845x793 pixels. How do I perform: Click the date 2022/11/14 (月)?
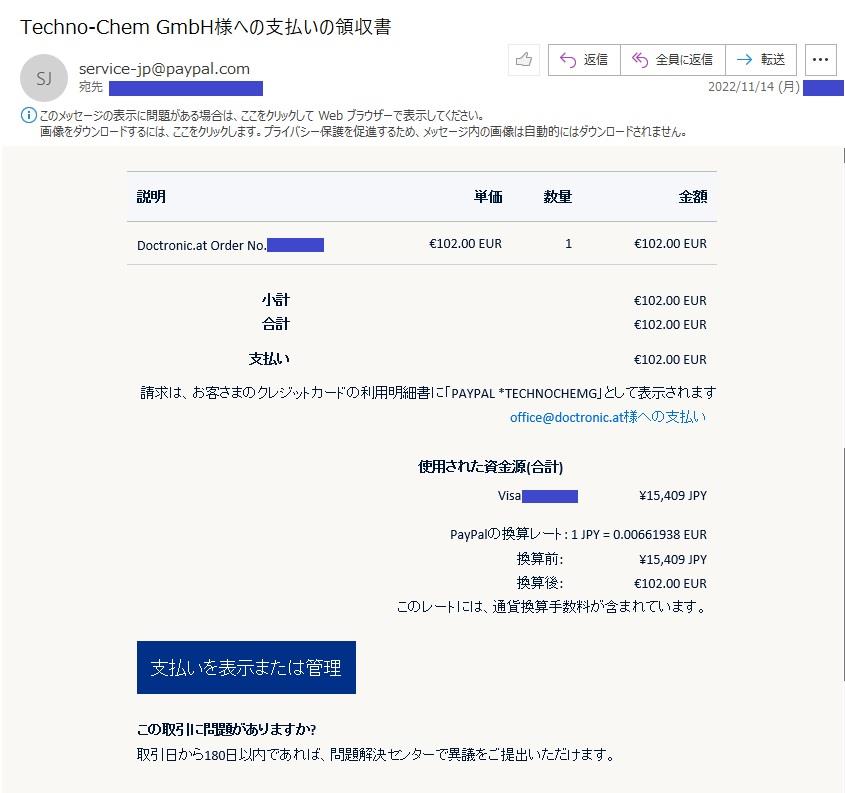point(753,87)
